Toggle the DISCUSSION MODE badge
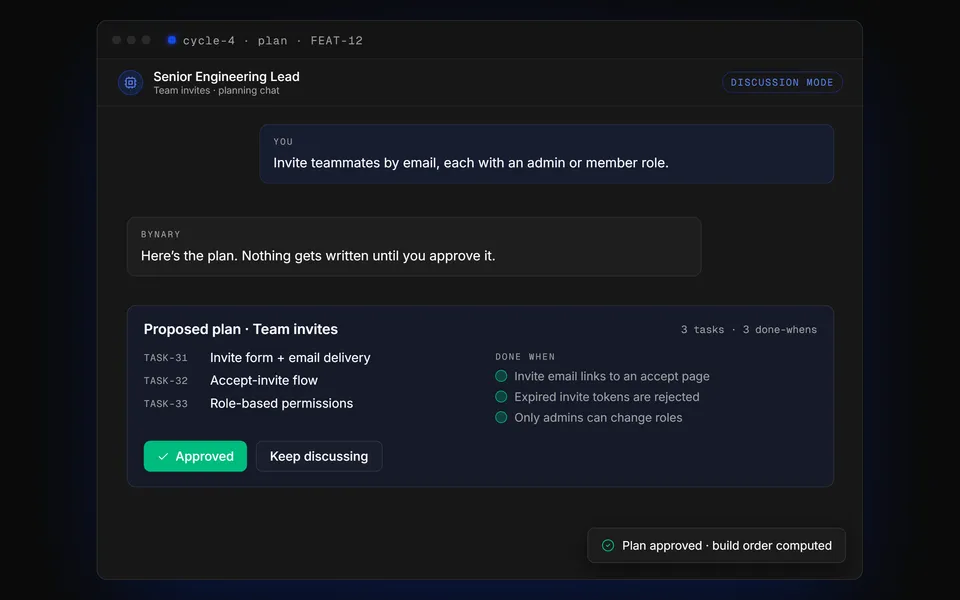This screenshot has height=600, width=960. tap(782, 83)
